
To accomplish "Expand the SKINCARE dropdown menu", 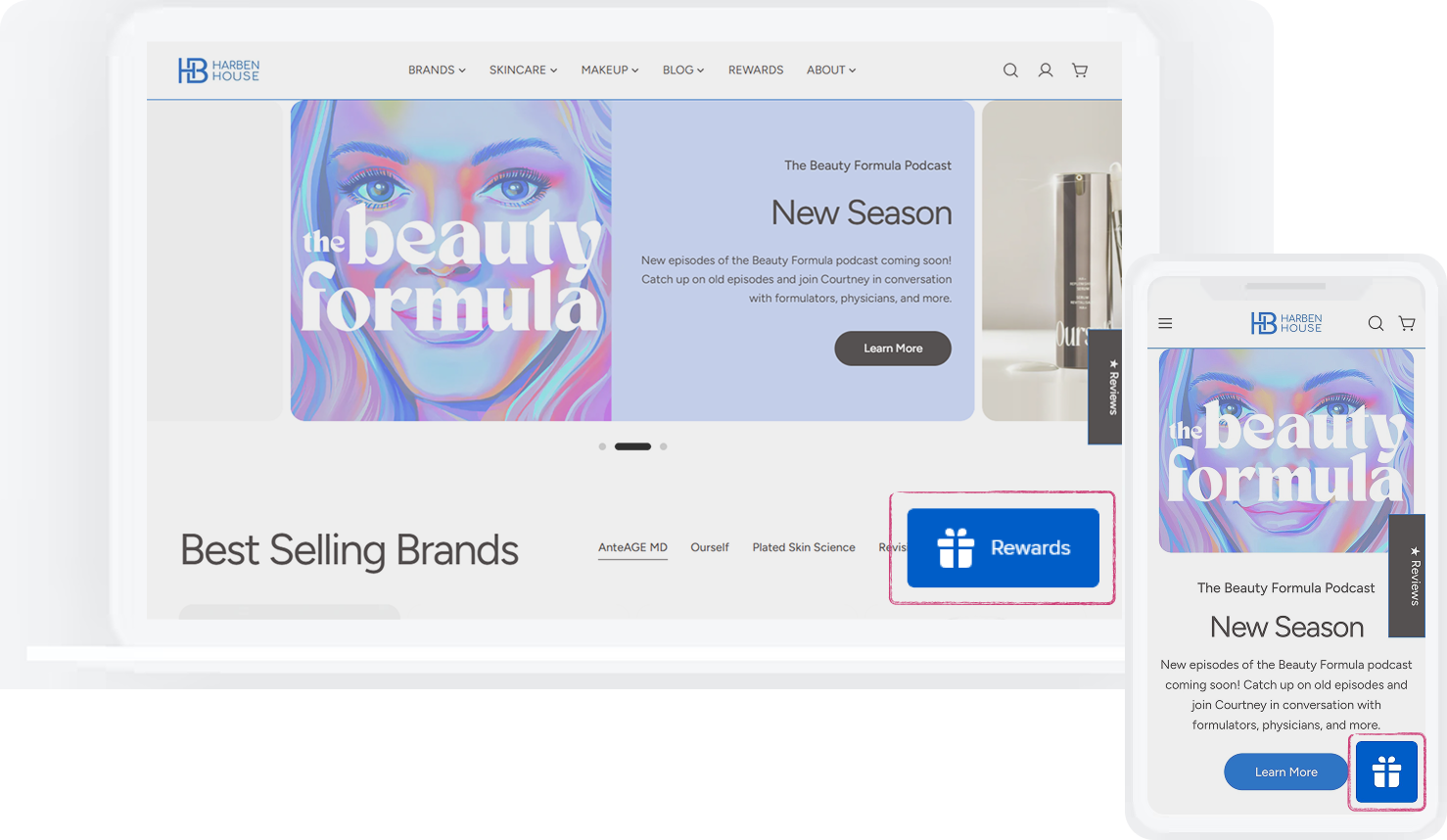I will [x=523, y=70].
